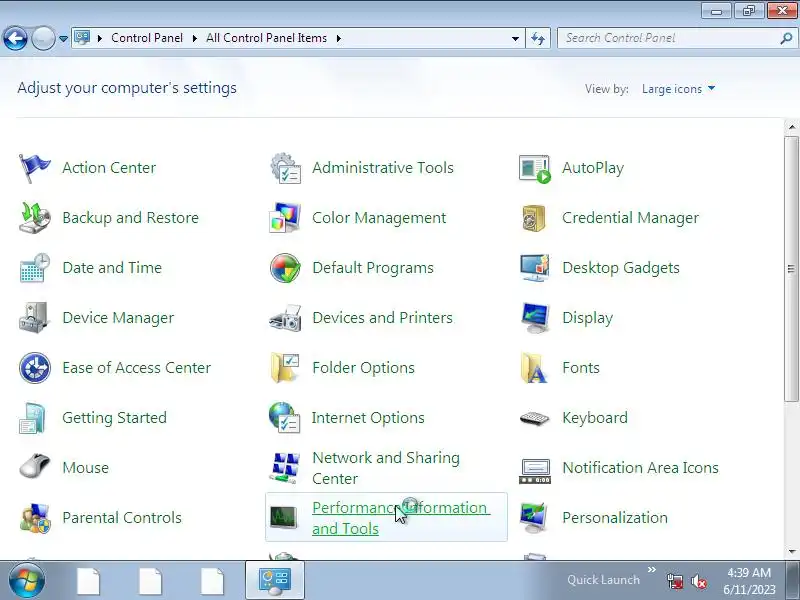Expand arrow after All Control Panel Items

pyautogui.click(x=338, y=38)
